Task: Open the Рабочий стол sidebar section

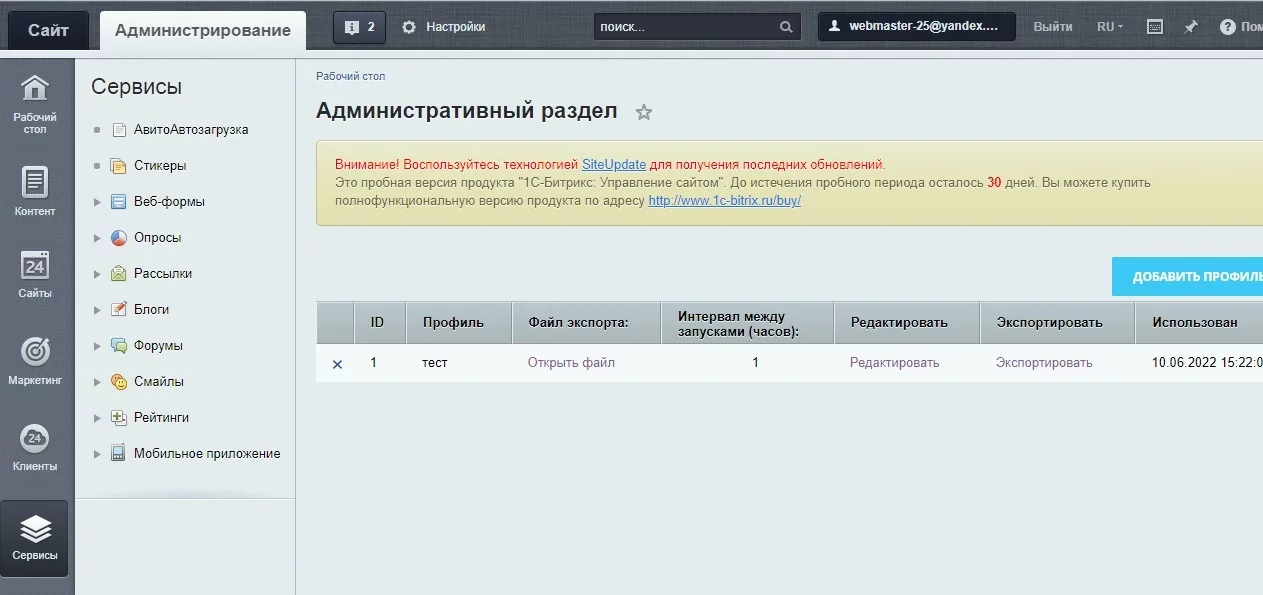Action: pos(35,103)
